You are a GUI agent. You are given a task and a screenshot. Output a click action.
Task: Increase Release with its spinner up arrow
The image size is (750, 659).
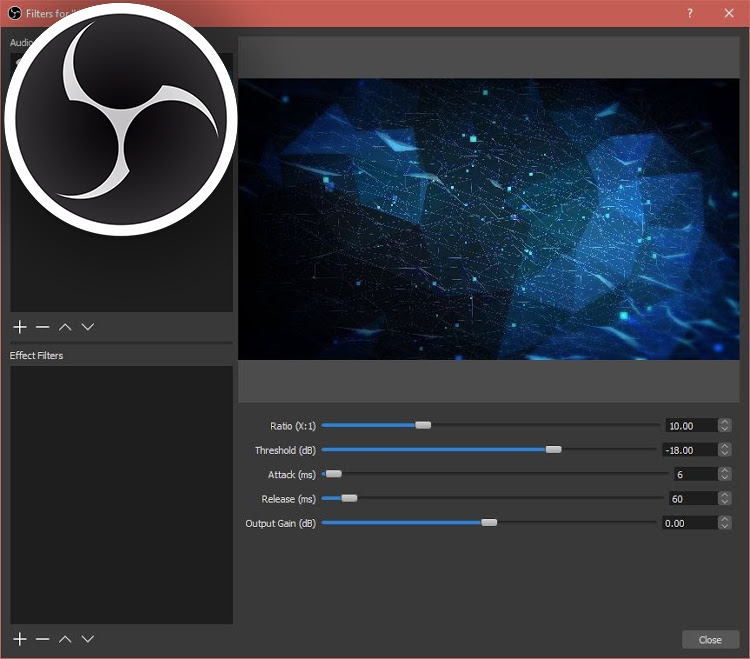(725, 495)
